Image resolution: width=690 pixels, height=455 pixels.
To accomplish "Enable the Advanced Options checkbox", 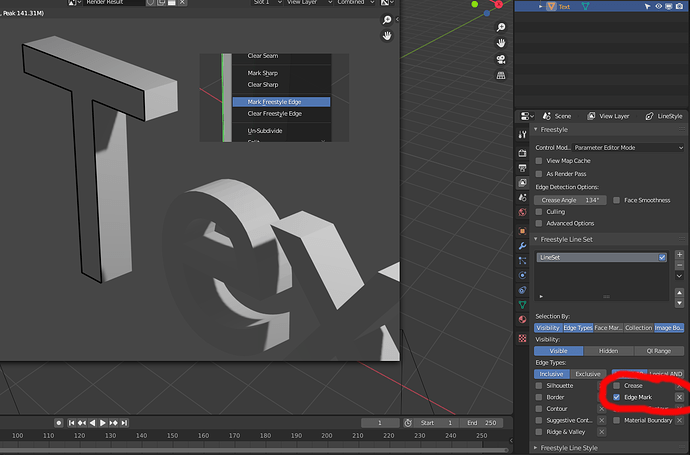I will point(539,224).
